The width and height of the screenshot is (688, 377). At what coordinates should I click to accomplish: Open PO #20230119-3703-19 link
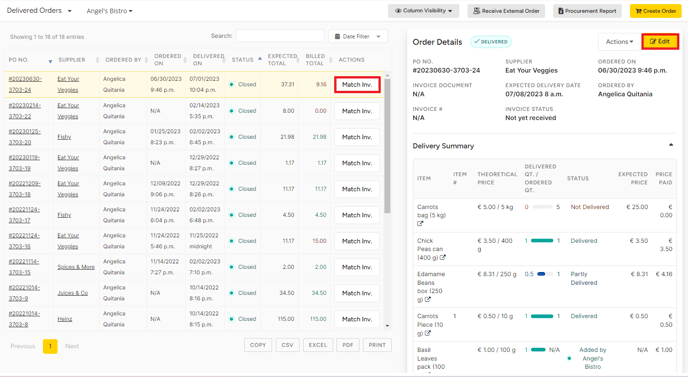pos(24,163)
